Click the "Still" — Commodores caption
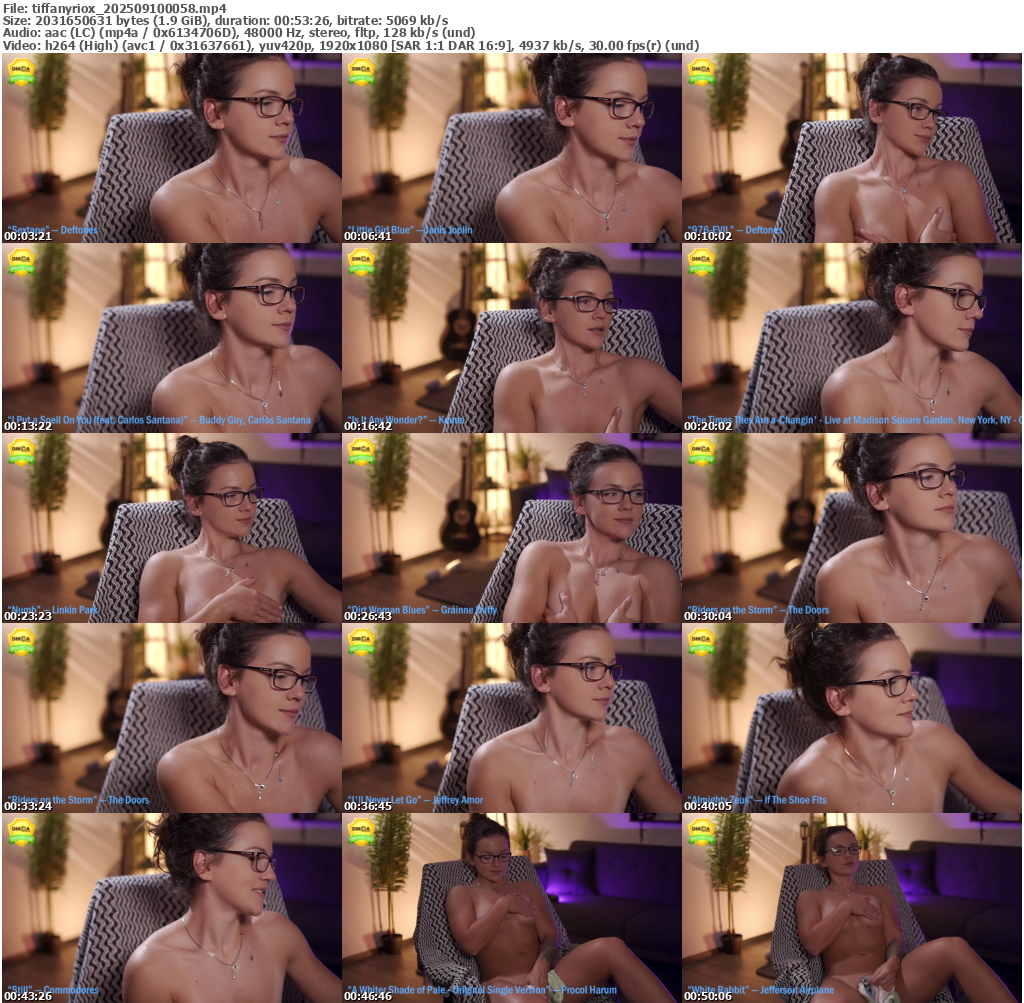Screen dimensions: 1024x1003 tap(52, 990)
